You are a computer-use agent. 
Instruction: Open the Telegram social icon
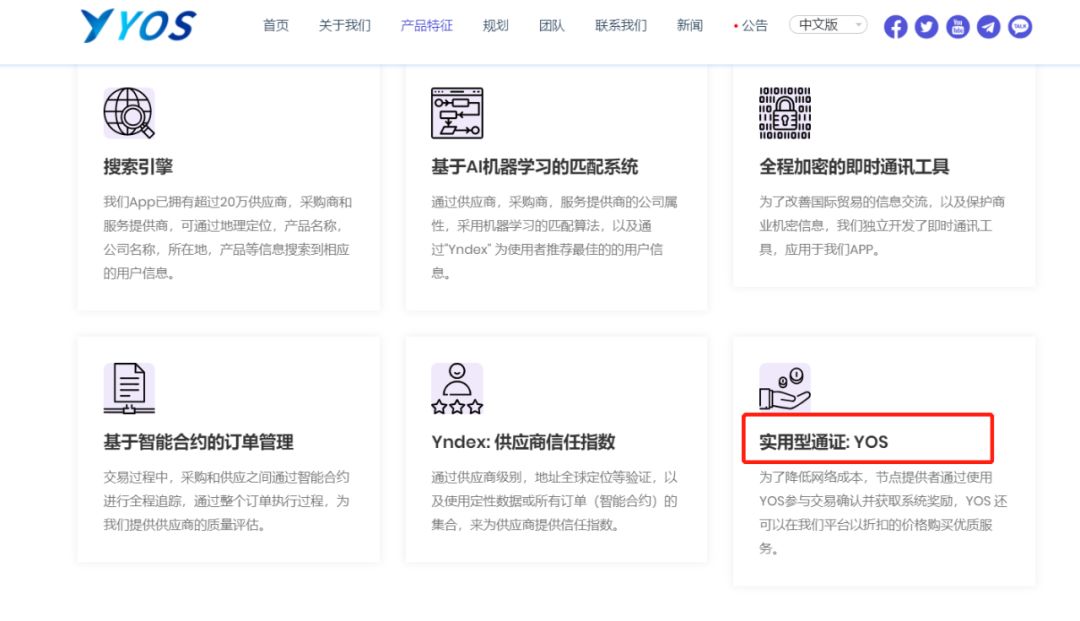click(988, 27)
